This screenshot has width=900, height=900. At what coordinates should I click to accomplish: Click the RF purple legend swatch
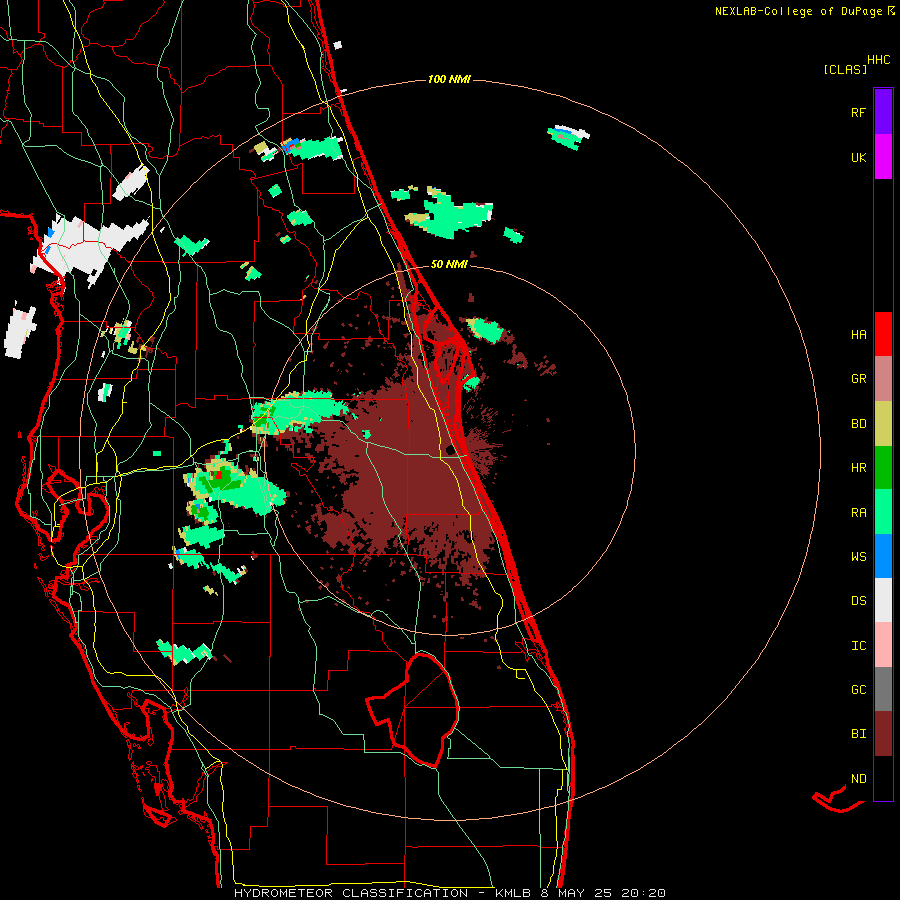[x=883, y=111]
